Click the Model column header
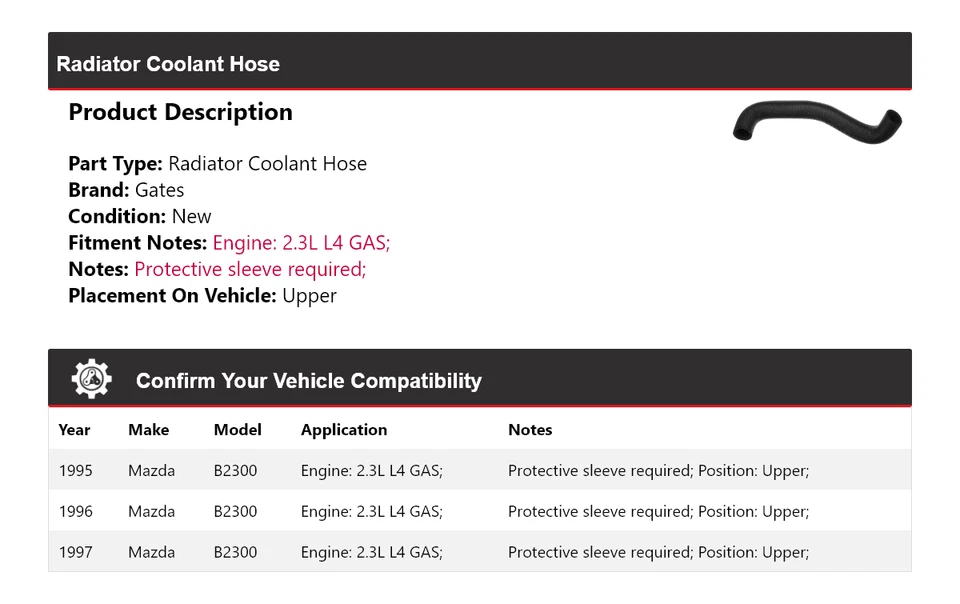The height and width of the screenshot is (604, 960). tap(237, 430)
